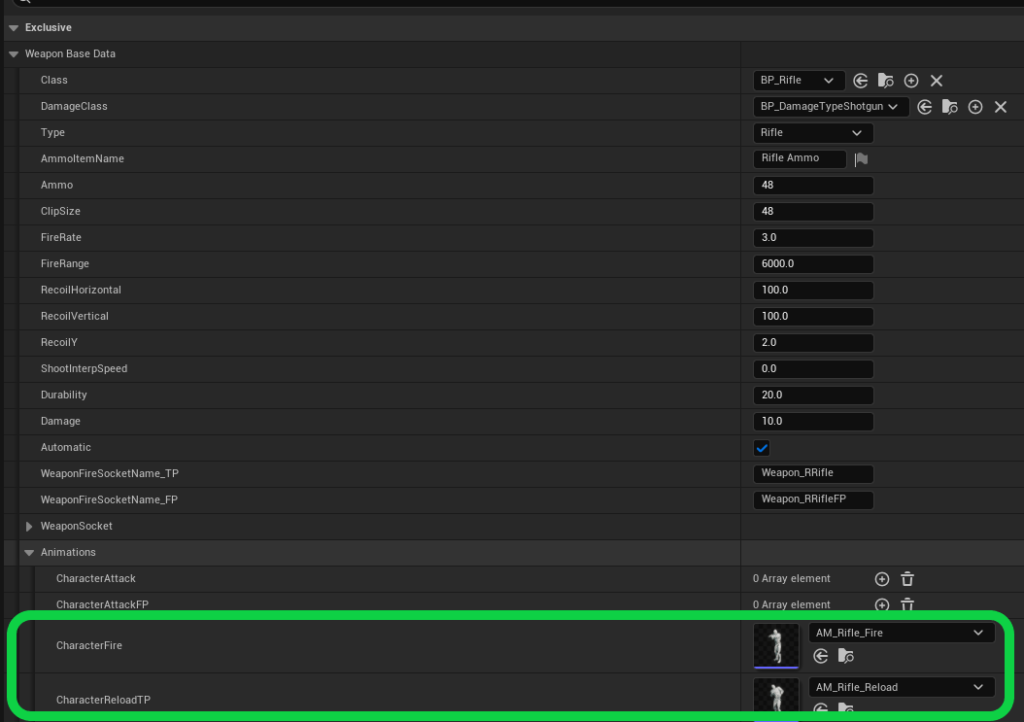Open the AM_Rifle_Fire asset dropdown
Screen dimensions: 1024x722
[x=901, y=633]
